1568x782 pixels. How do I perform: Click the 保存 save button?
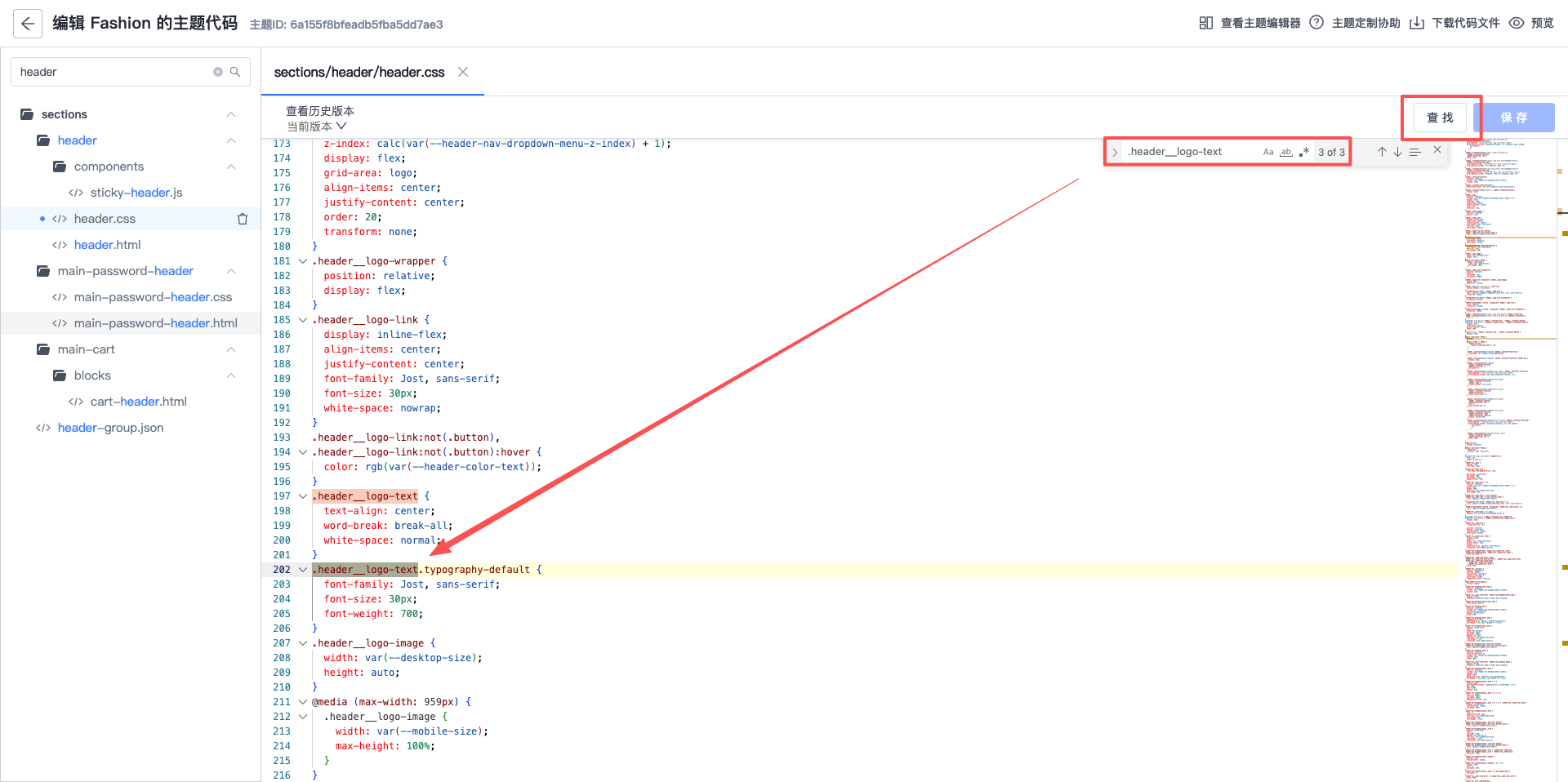1514,118
